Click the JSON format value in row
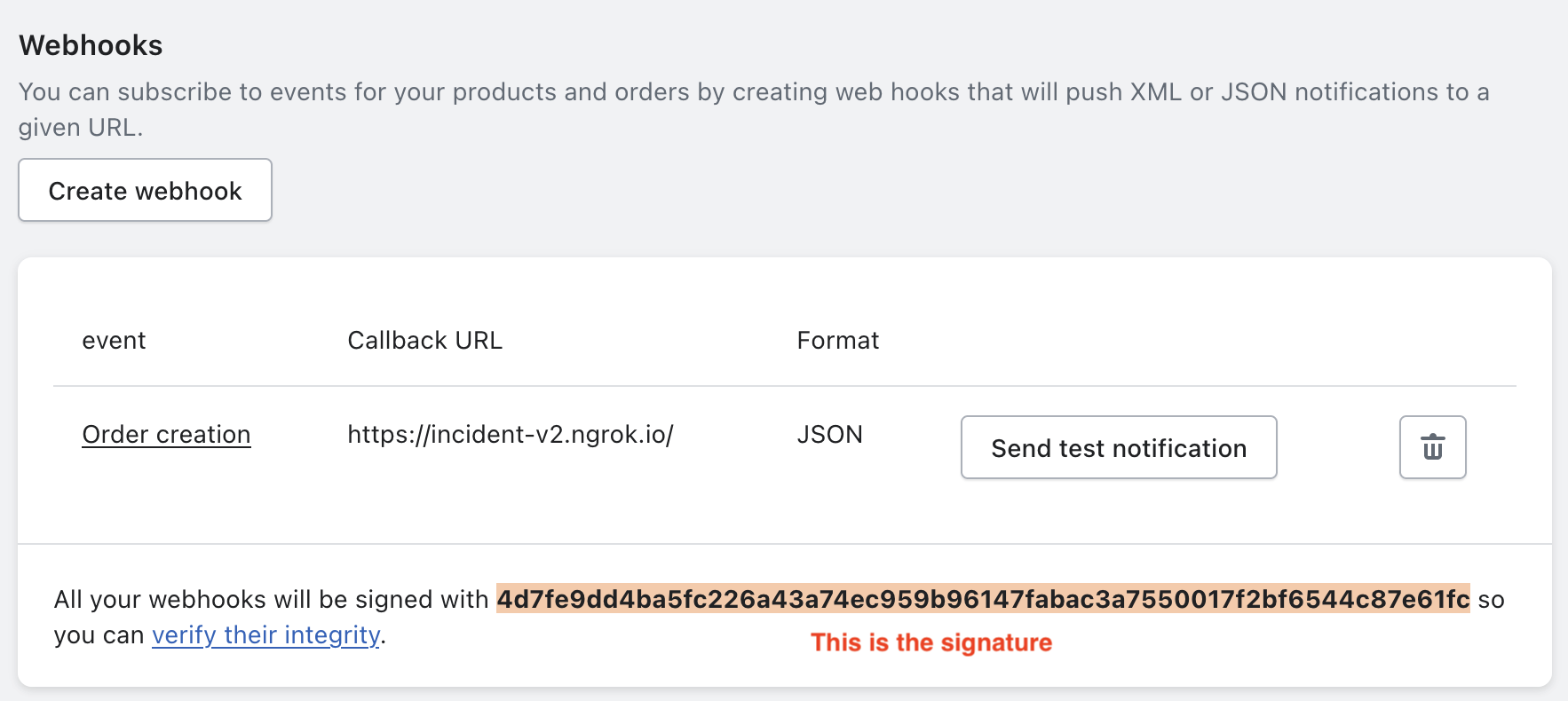This screenshot has width=1568, height=701. pyautogui.click(x=829, y=435)
